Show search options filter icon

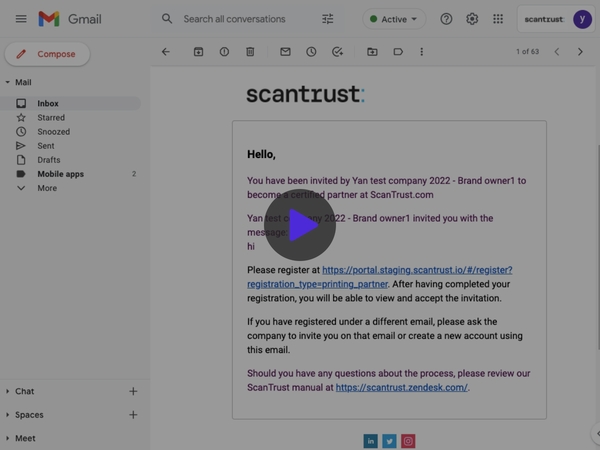click(328, 19)
